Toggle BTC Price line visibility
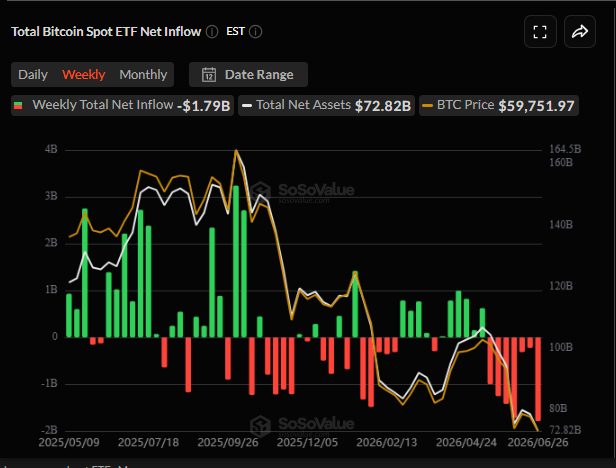 499,106
